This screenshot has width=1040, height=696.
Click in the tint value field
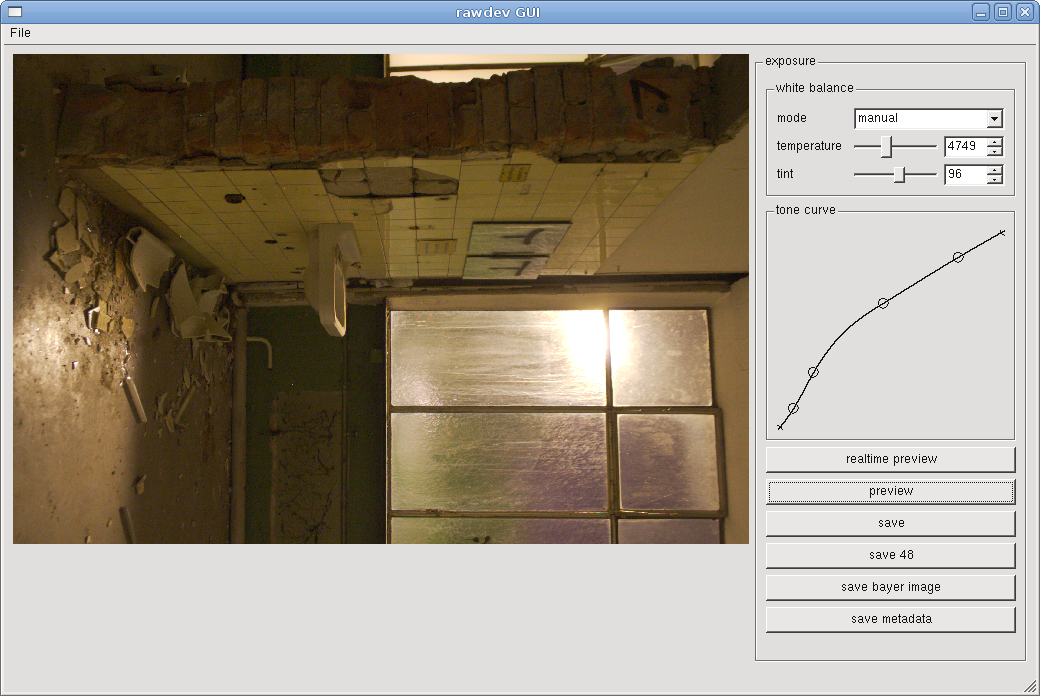[x=964, y=175]
